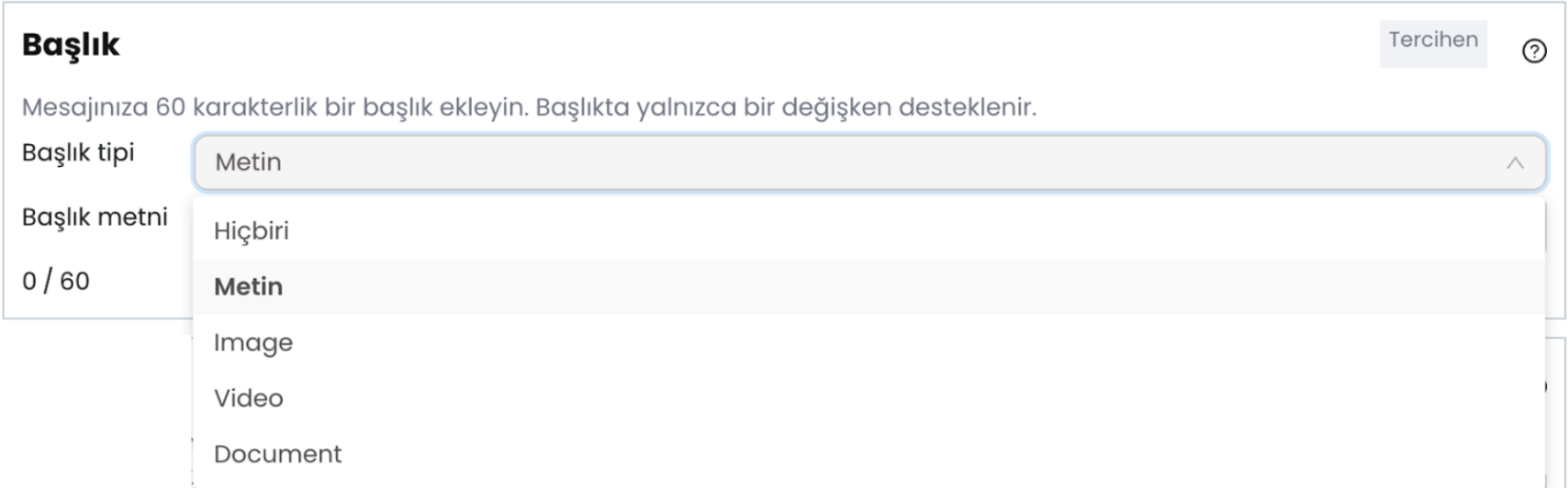Click the 0 / 60 character counter
The height and width of the screenshot is (490, 1568).
[56, 281]
